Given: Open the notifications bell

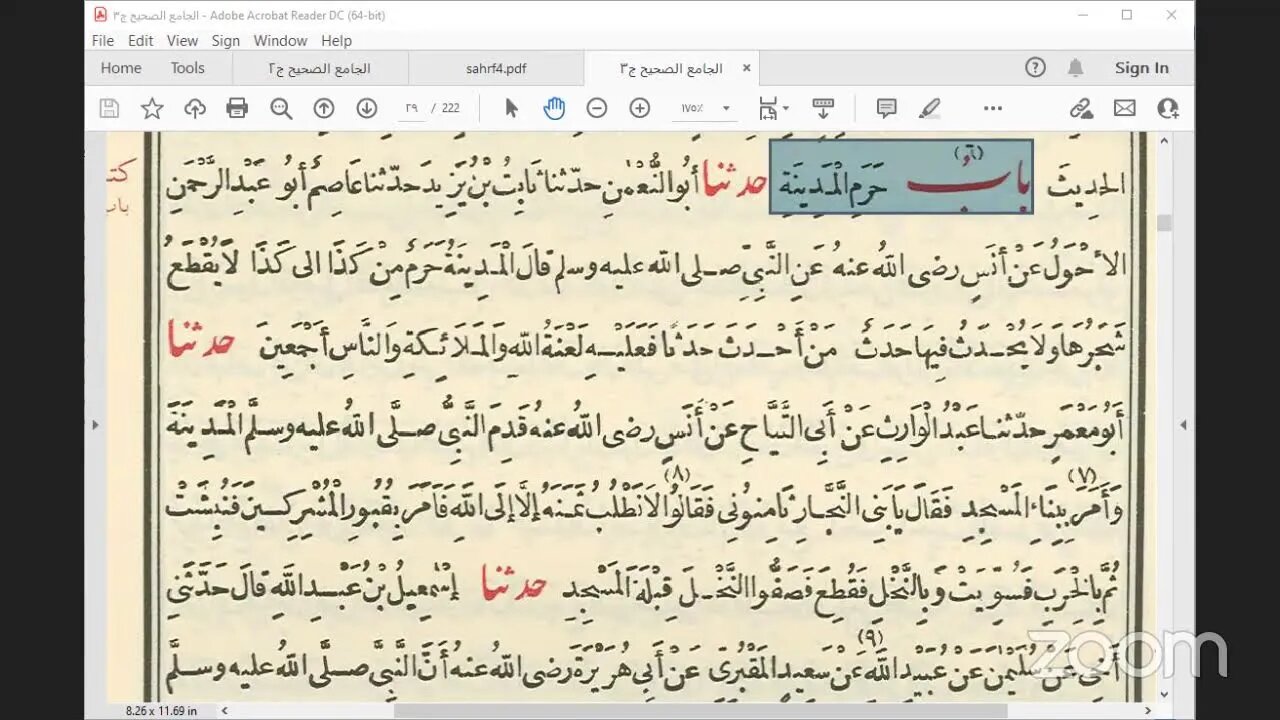Looking at the screenshot, I should click(x=1076, y=68).
